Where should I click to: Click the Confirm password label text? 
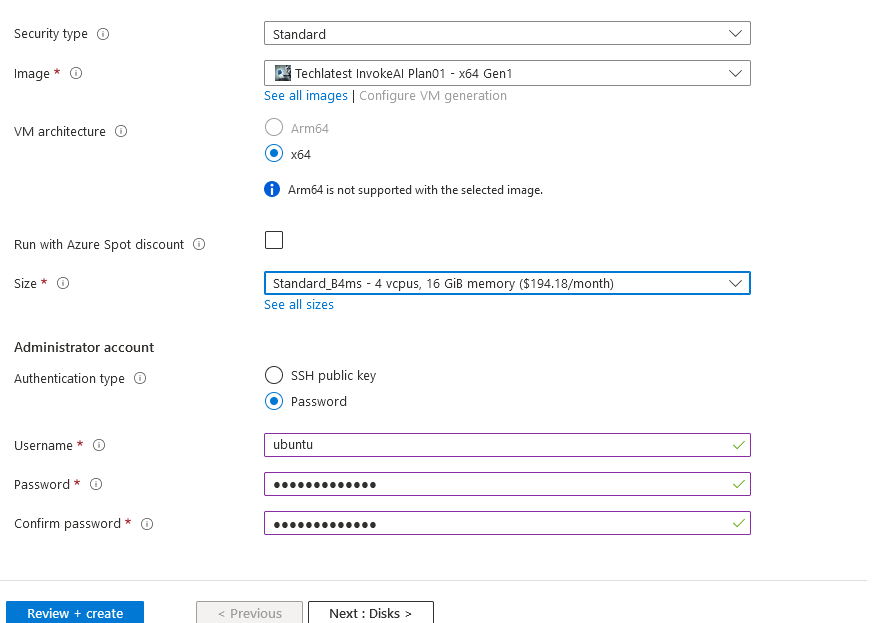click(x=67, y=524)
